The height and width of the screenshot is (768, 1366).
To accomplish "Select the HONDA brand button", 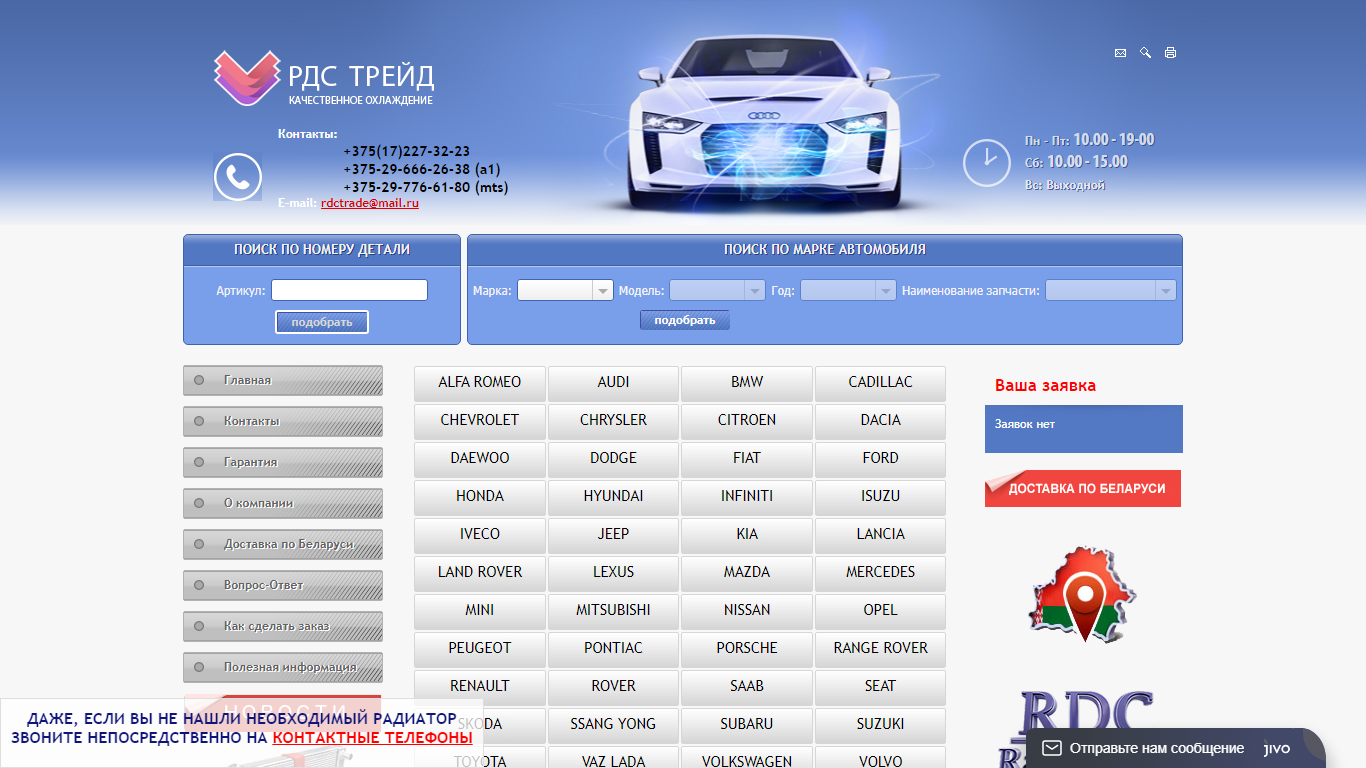I will point(480,497).
